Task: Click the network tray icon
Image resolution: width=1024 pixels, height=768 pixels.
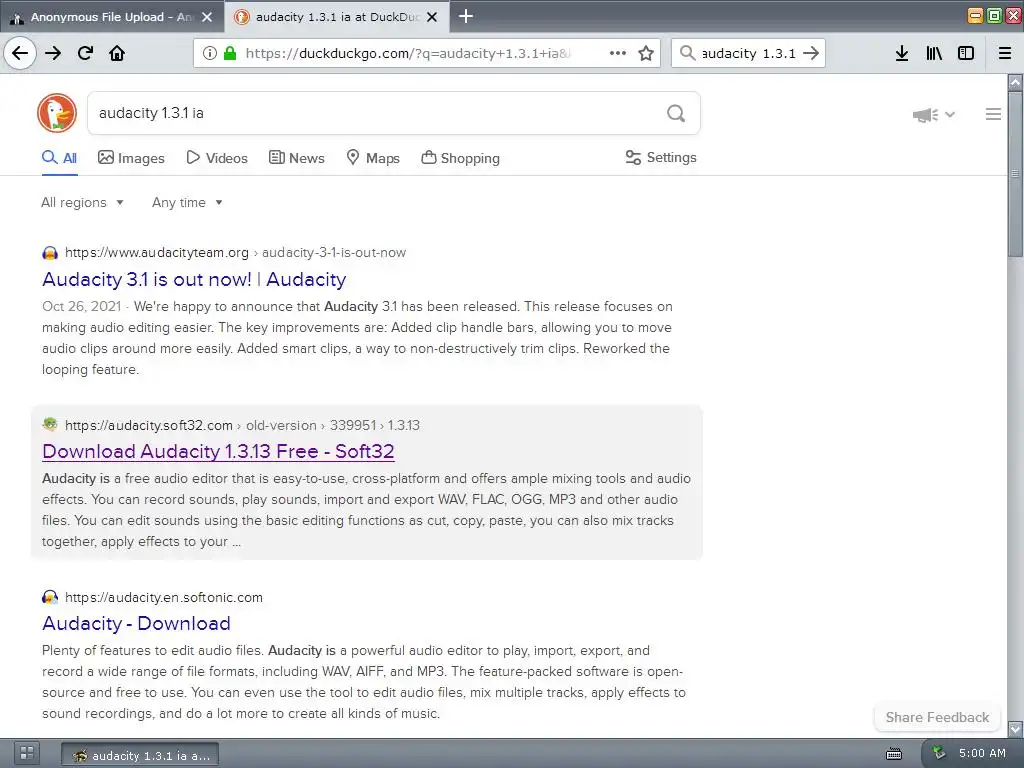Action: (x=938, y=753)
